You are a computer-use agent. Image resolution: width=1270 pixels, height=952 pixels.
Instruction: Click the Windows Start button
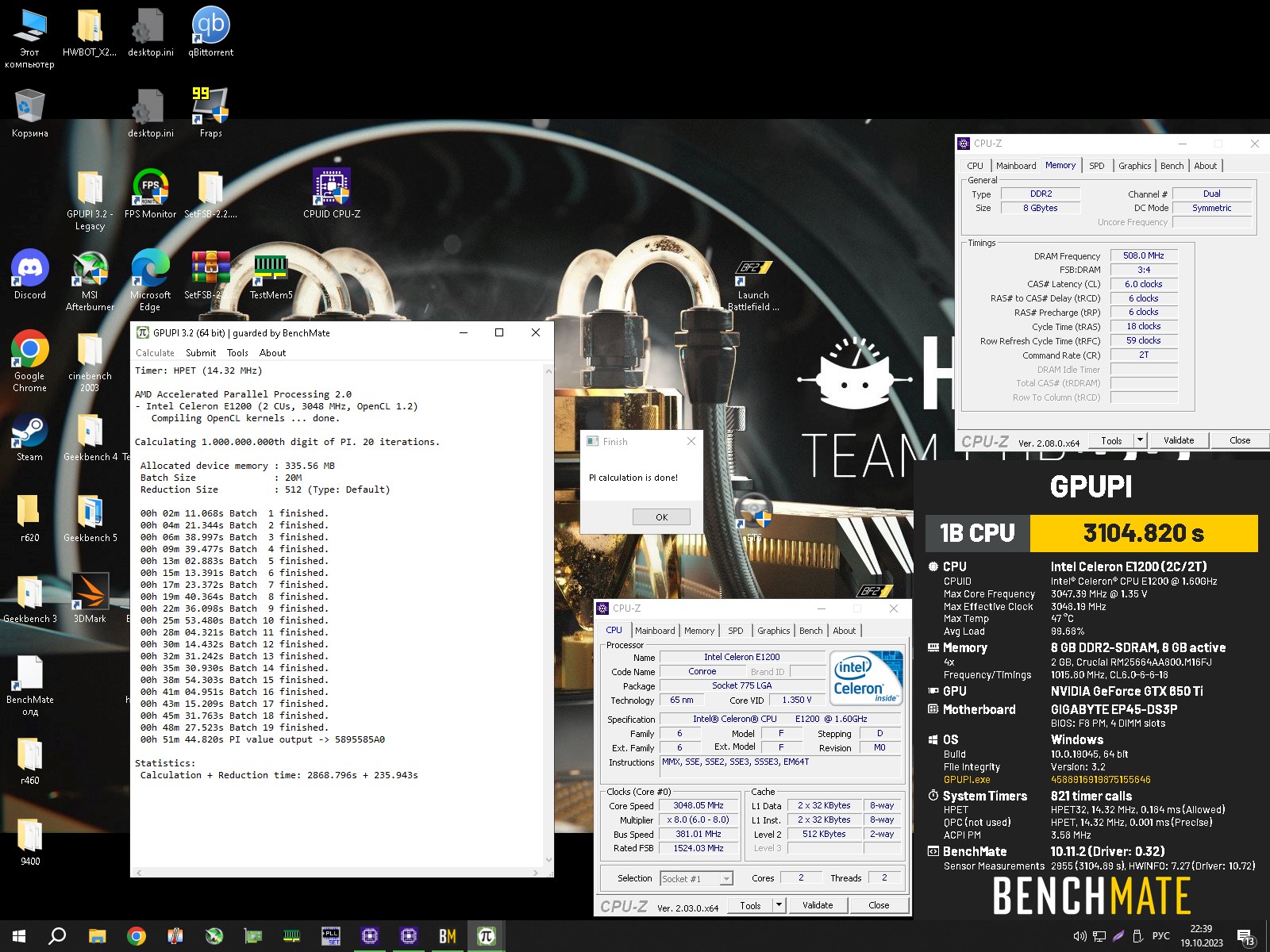(x=19, y=936)
